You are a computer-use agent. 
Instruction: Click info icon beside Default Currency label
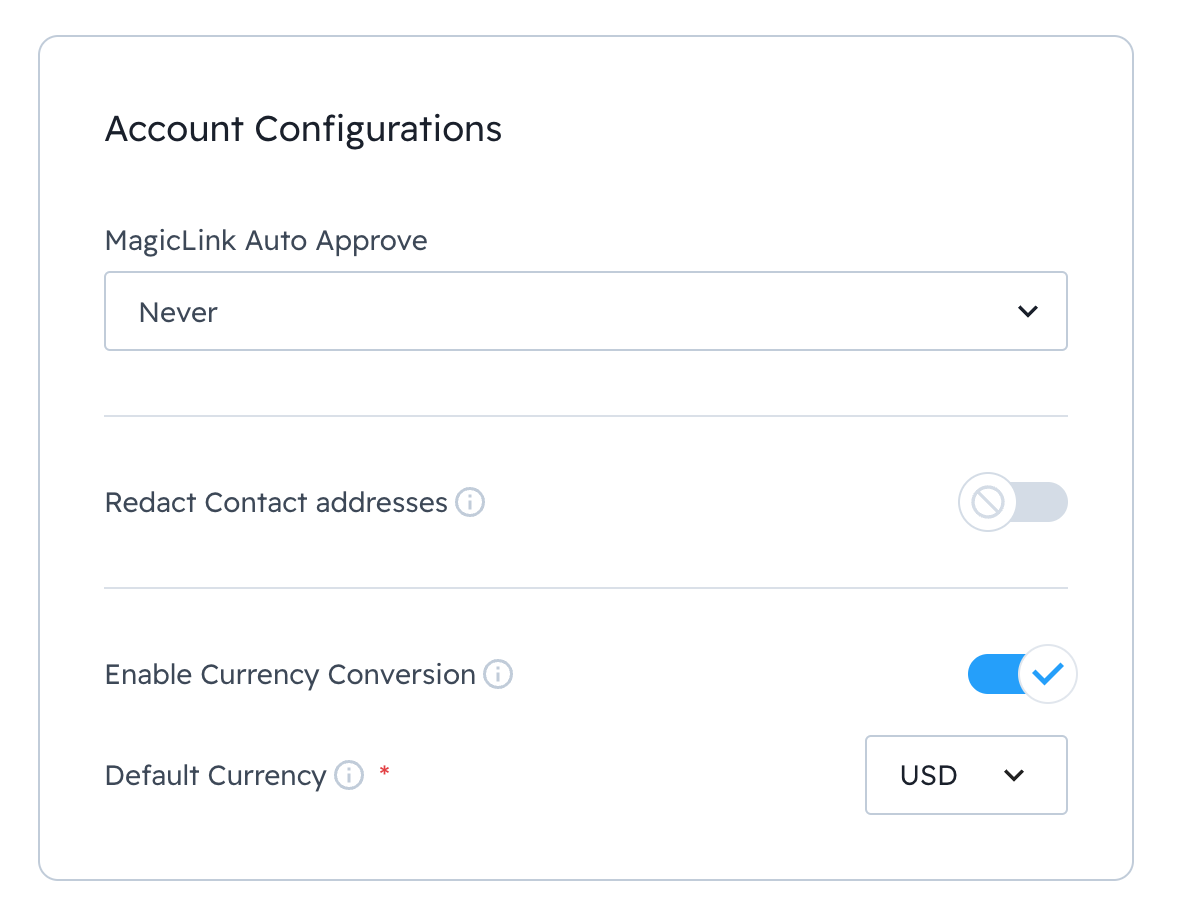[348, 775]
